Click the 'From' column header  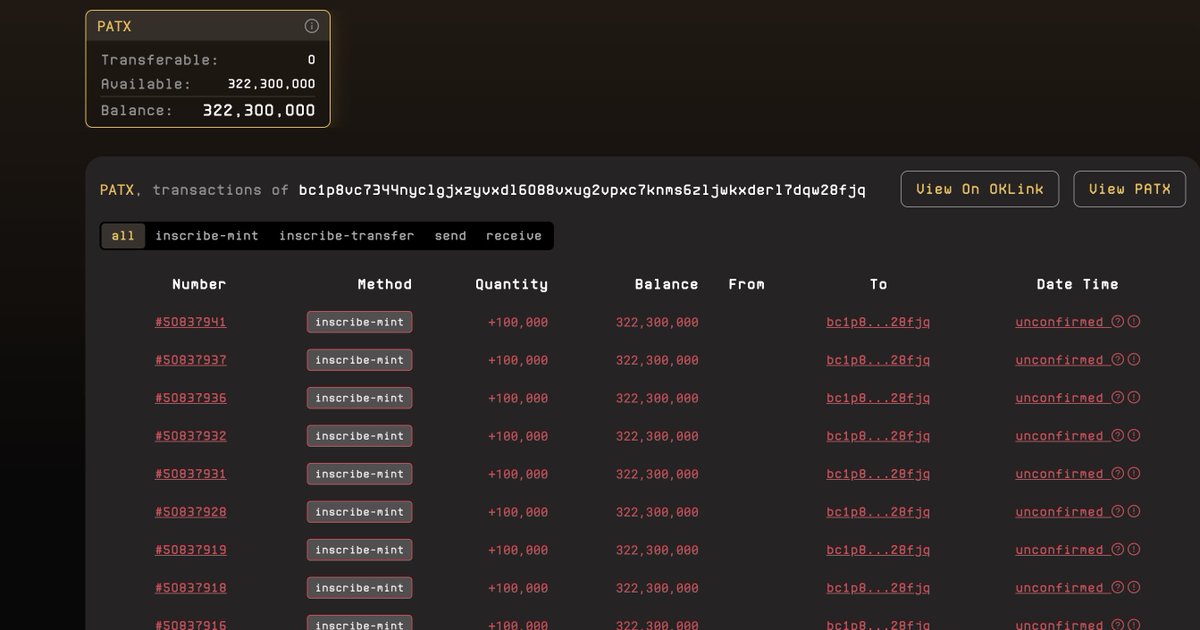747,284
